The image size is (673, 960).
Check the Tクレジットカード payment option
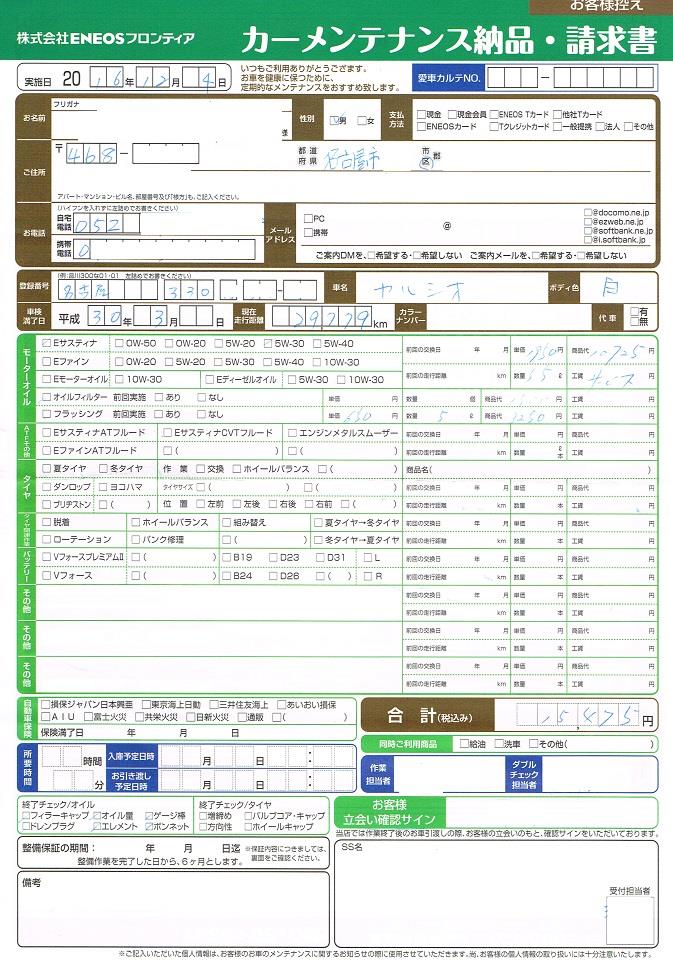(x=494, y=127)
